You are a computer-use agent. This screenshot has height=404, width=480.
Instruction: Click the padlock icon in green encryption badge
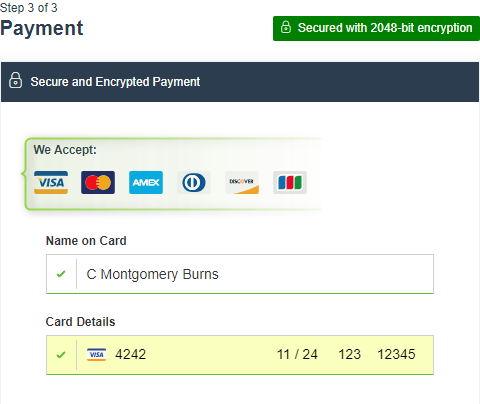(x=286, y=27)
